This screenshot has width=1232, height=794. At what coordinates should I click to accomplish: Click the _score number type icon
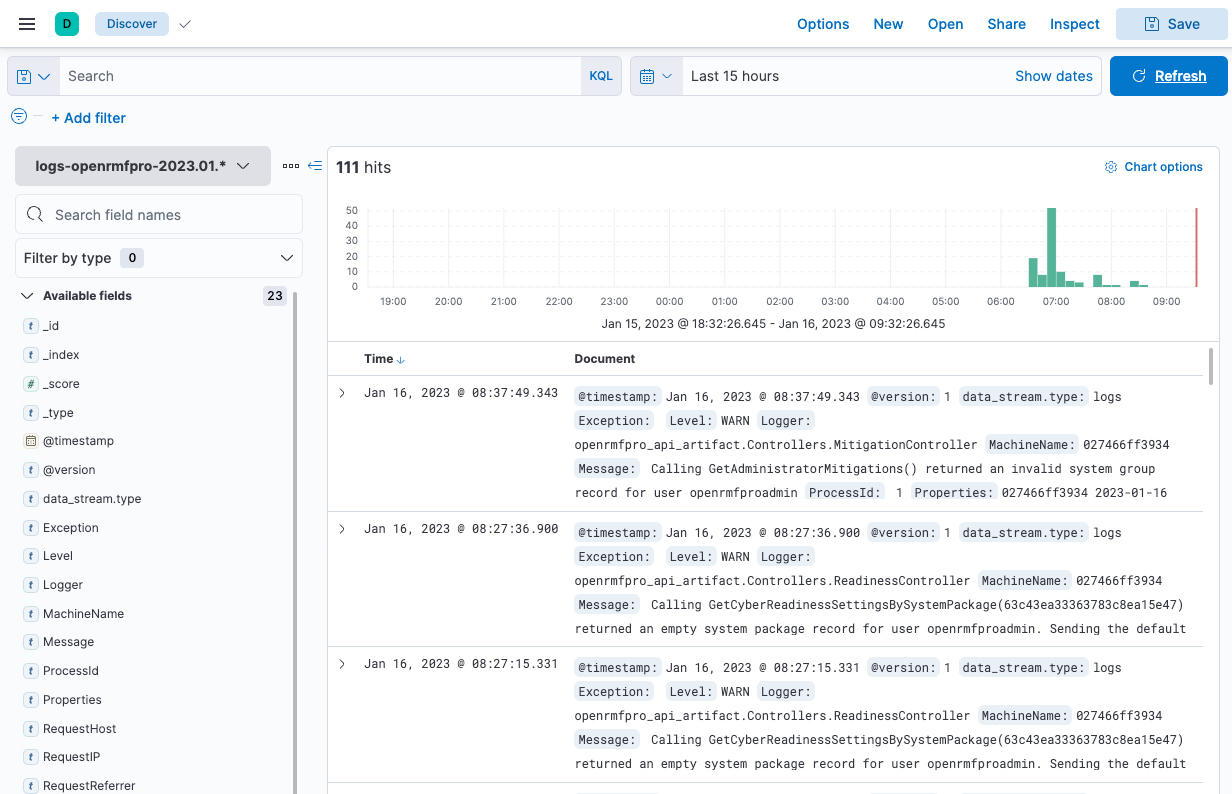coord(31,384)
